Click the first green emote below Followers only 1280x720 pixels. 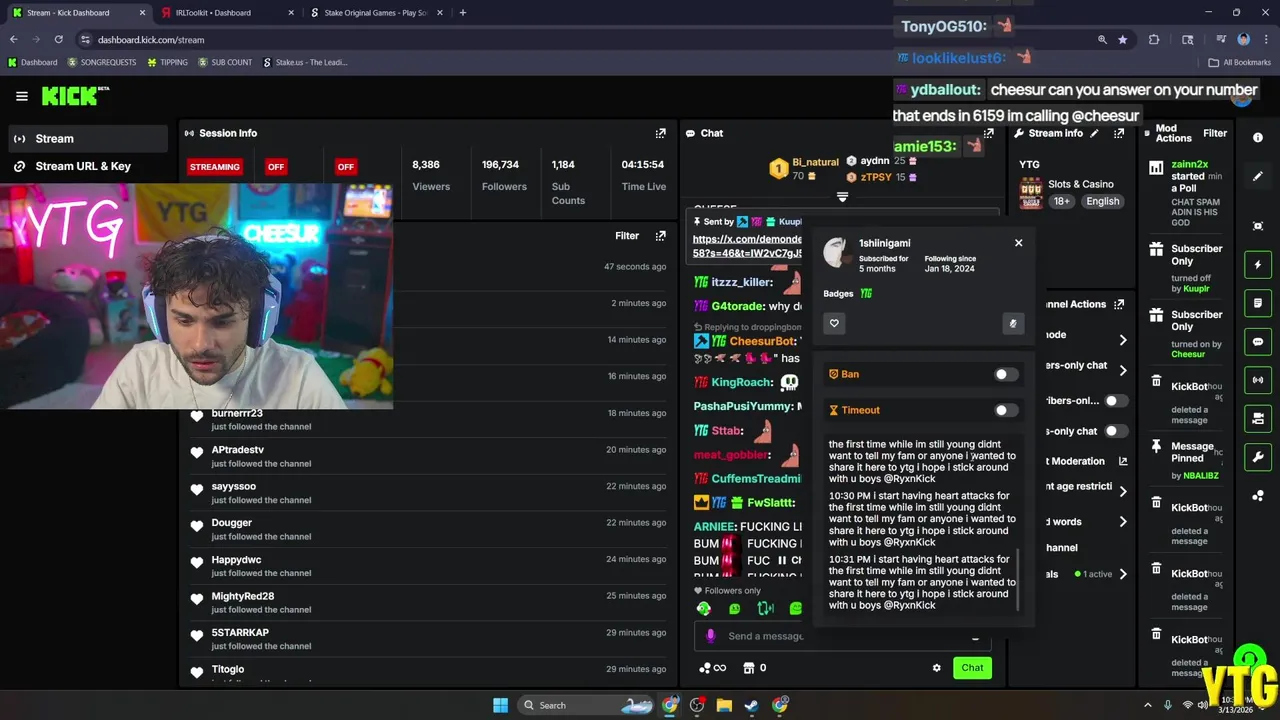pos(704,608)
